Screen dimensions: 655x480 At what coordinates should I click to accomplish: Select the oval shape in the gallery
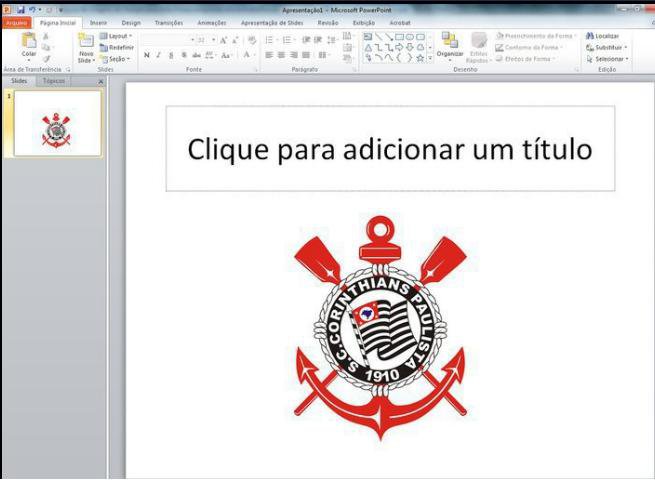point(410,37)
